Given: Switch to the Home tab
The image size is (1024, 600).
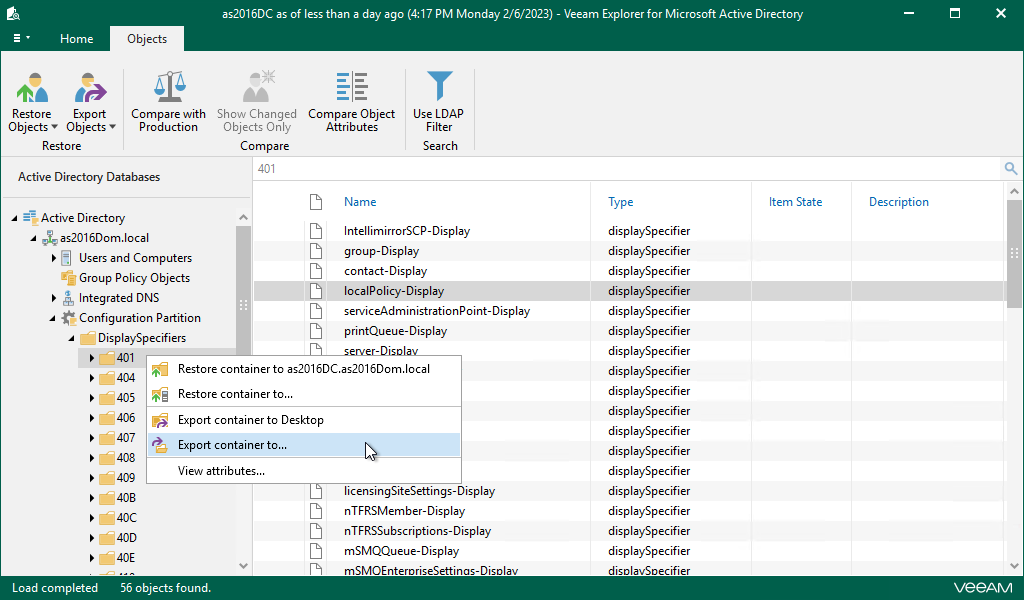Looking at the screenshot, I should coord(76,39).
